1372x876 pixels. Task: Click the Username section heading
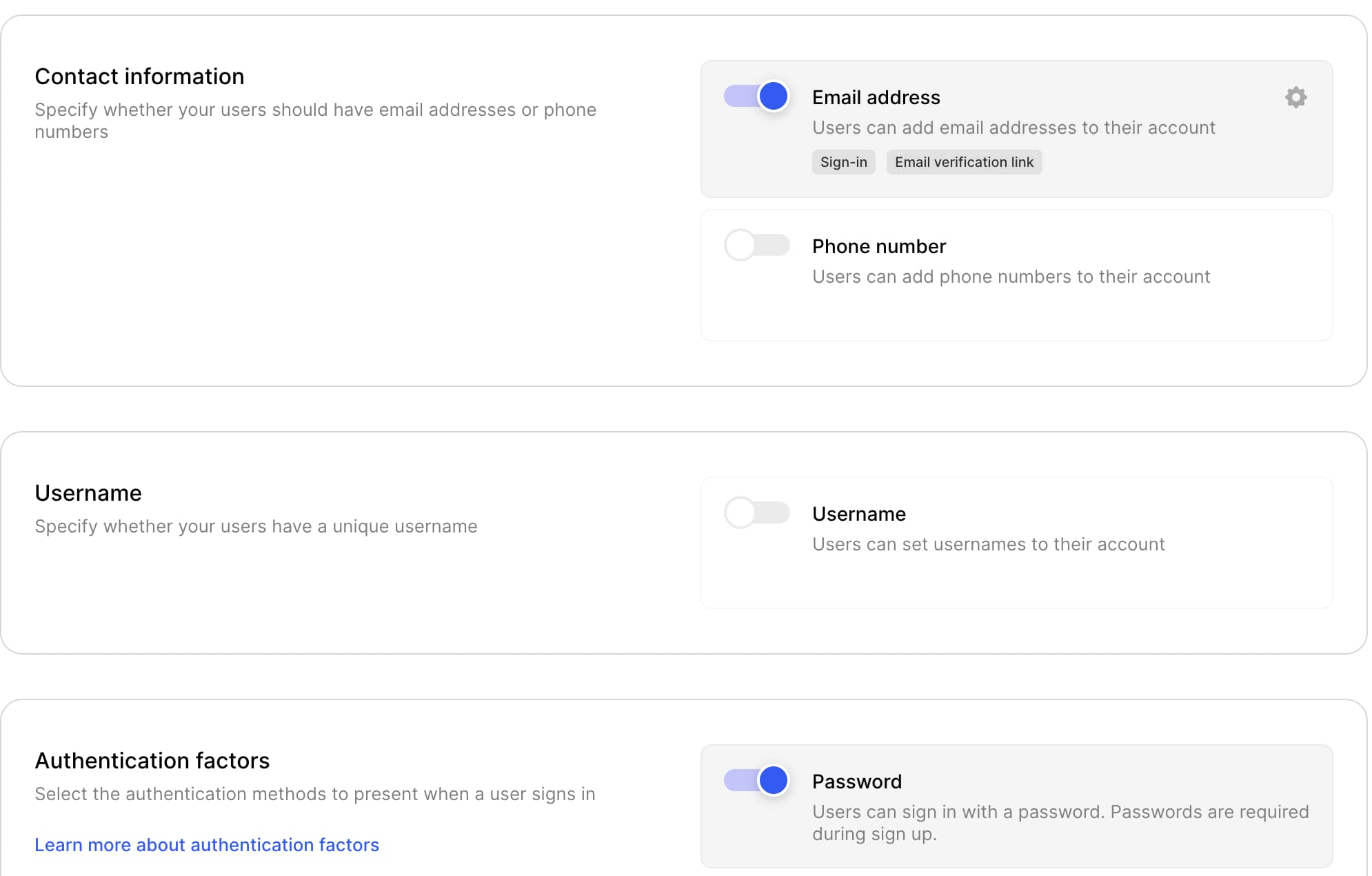tap(88, 492)
